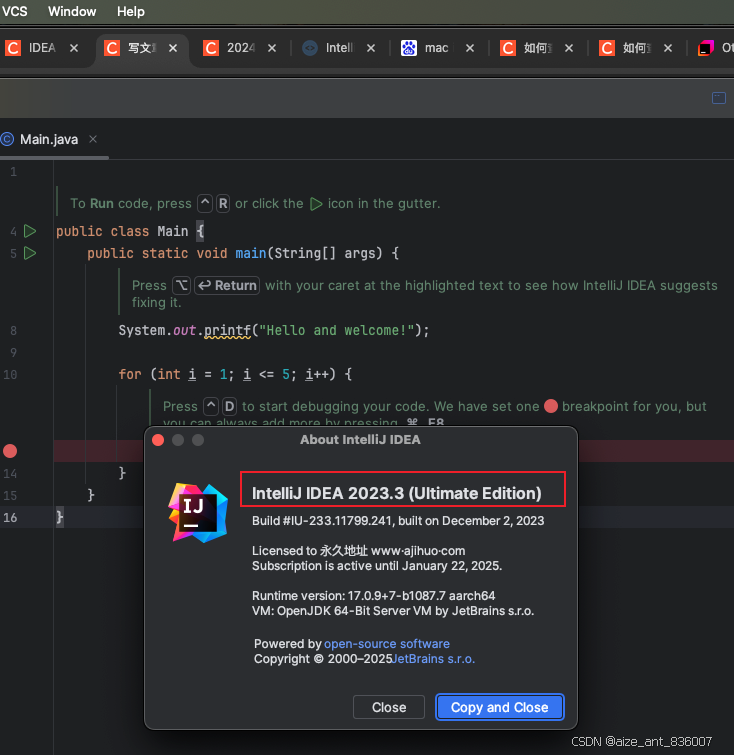Switch to the 写文 browser tab
The height and width of the screenshot is (755, 734).
point(141,48)
